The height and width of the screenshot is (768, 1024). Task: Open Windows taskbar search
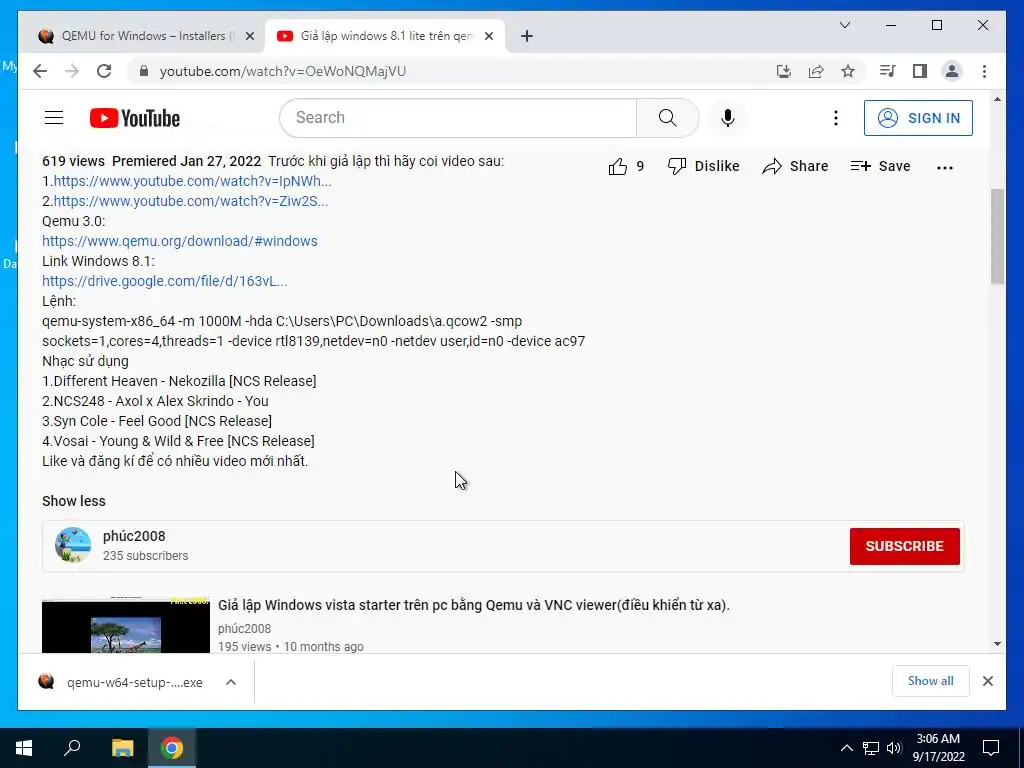coord(72,748)
